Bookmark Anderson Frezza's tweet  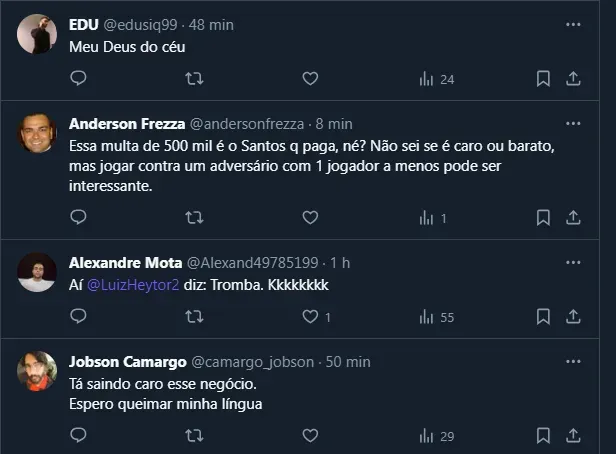(543, 217)
